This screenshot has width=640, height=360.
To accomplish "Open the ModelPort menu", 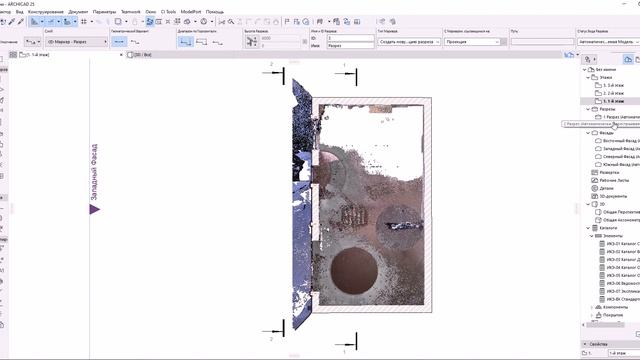I will click(191, 12).
